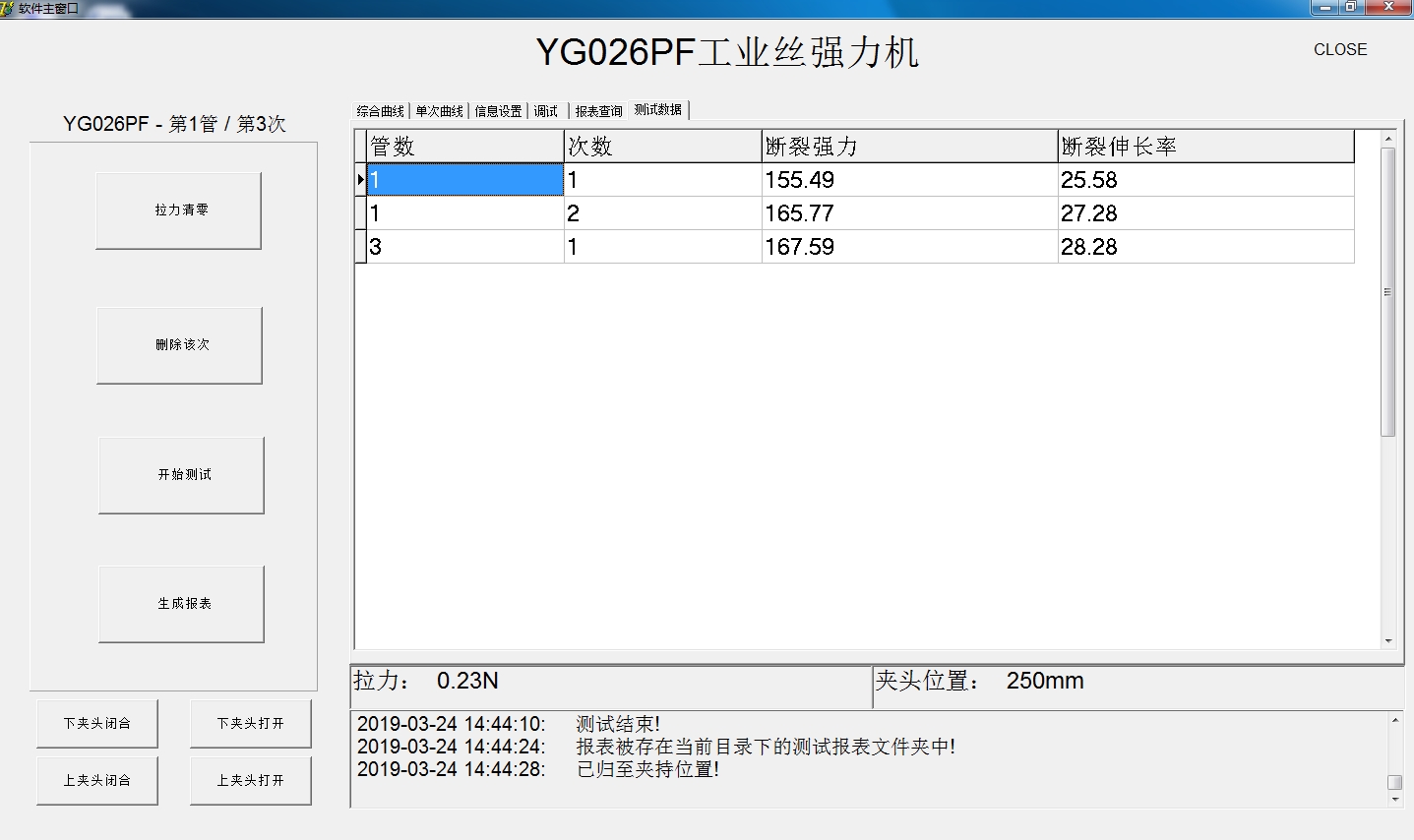Minimize the 软件主窗口 window
Screen dimensions: 1414x840
click(x=1324, y=7)
